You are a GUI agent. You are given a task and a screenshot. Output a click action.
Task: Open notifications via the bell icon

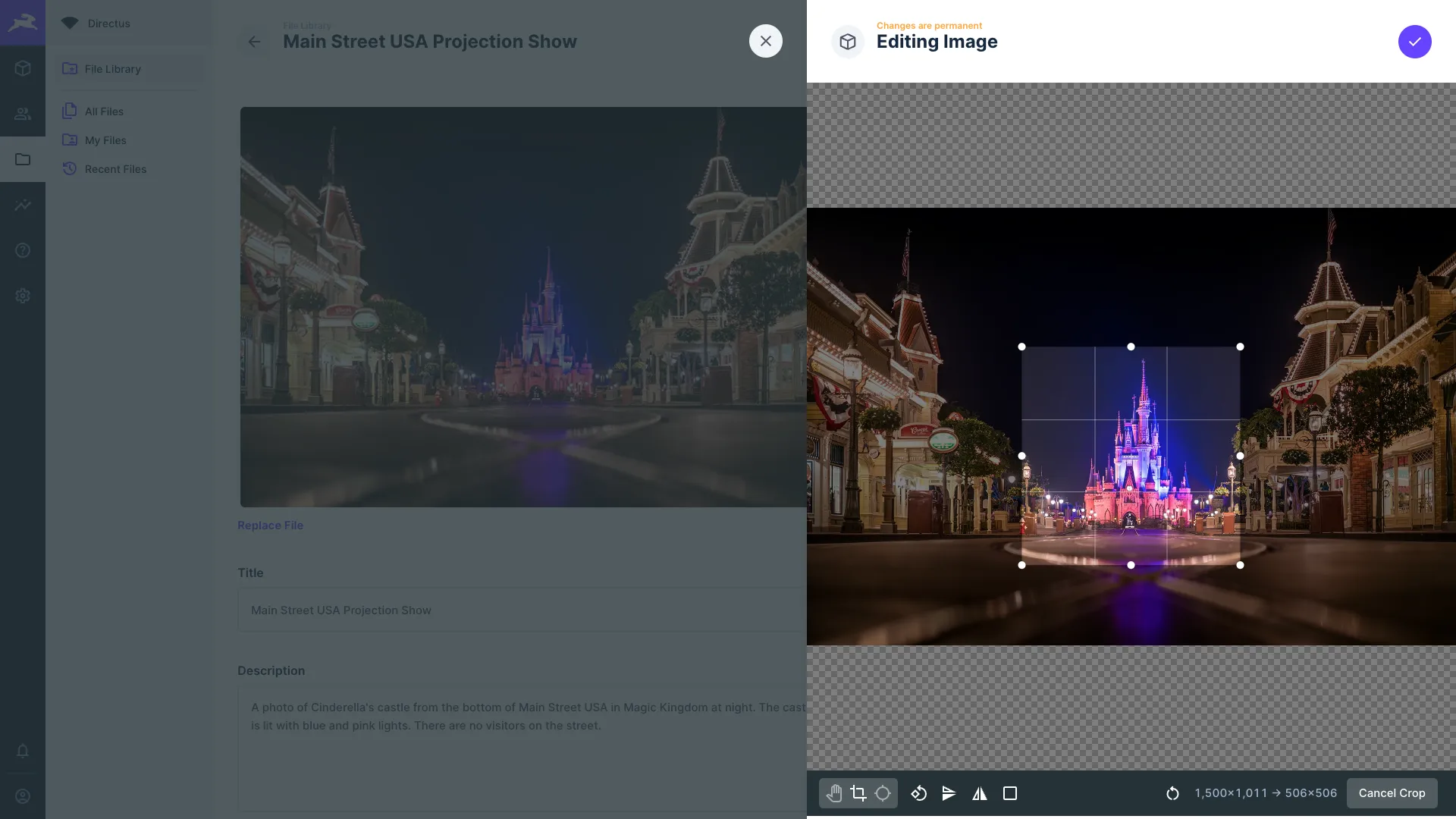23,751
